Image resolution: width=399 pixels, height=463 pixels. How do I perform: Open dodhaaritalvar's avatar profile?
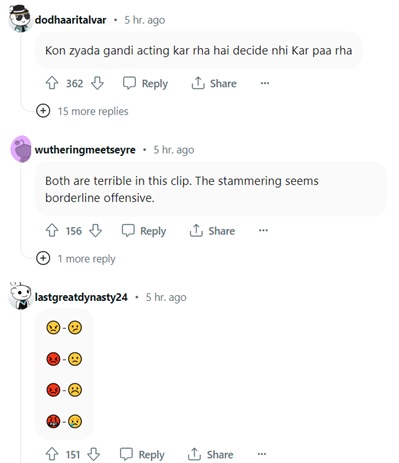[x=20, y=18]
